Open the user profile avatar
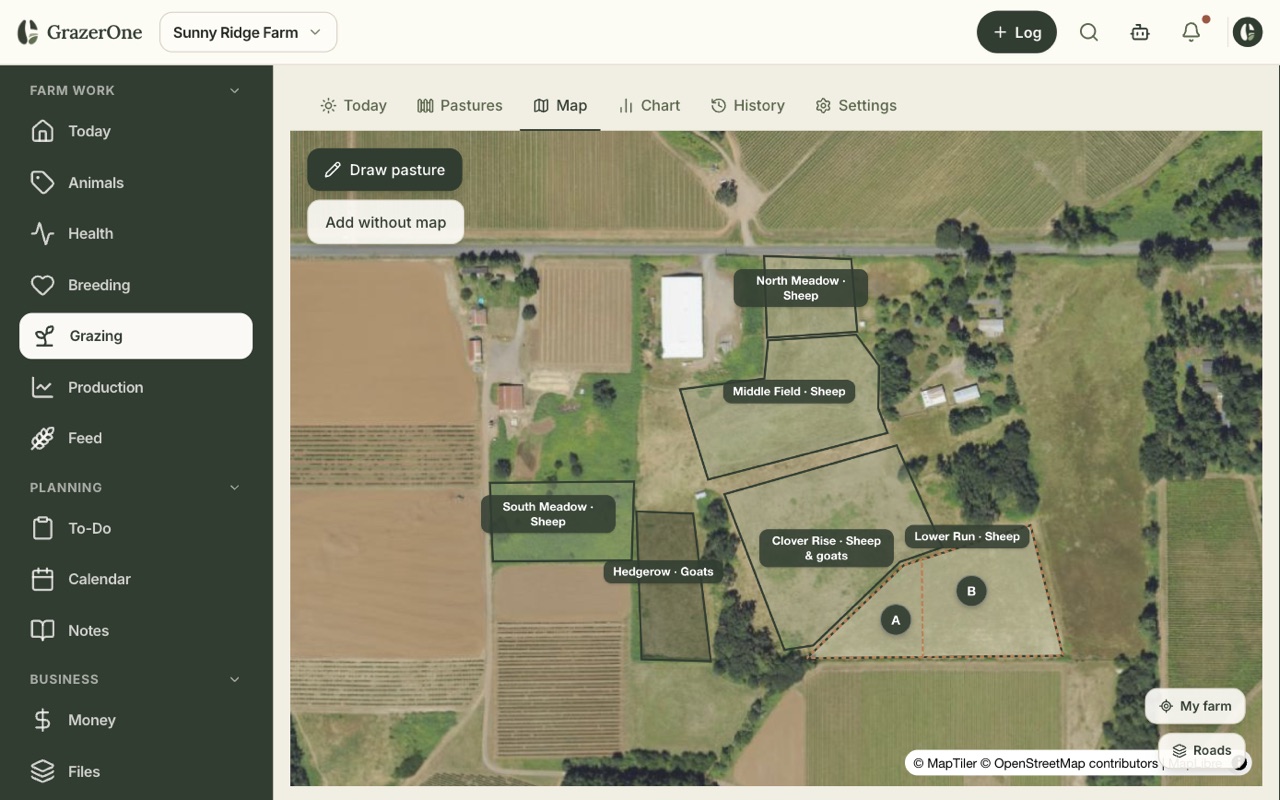 pyautogui.click(x=1247, y=32)
